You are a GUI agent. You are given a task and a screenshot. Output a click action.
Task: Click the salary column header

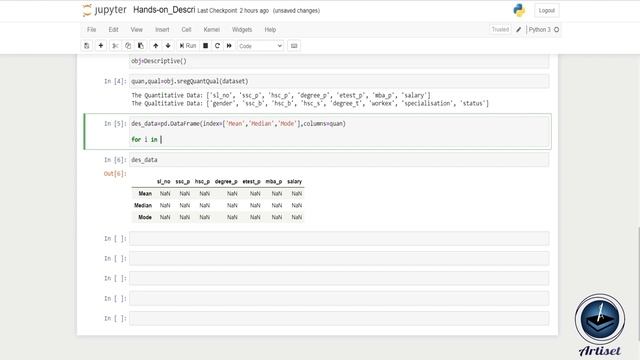[294, 181]
